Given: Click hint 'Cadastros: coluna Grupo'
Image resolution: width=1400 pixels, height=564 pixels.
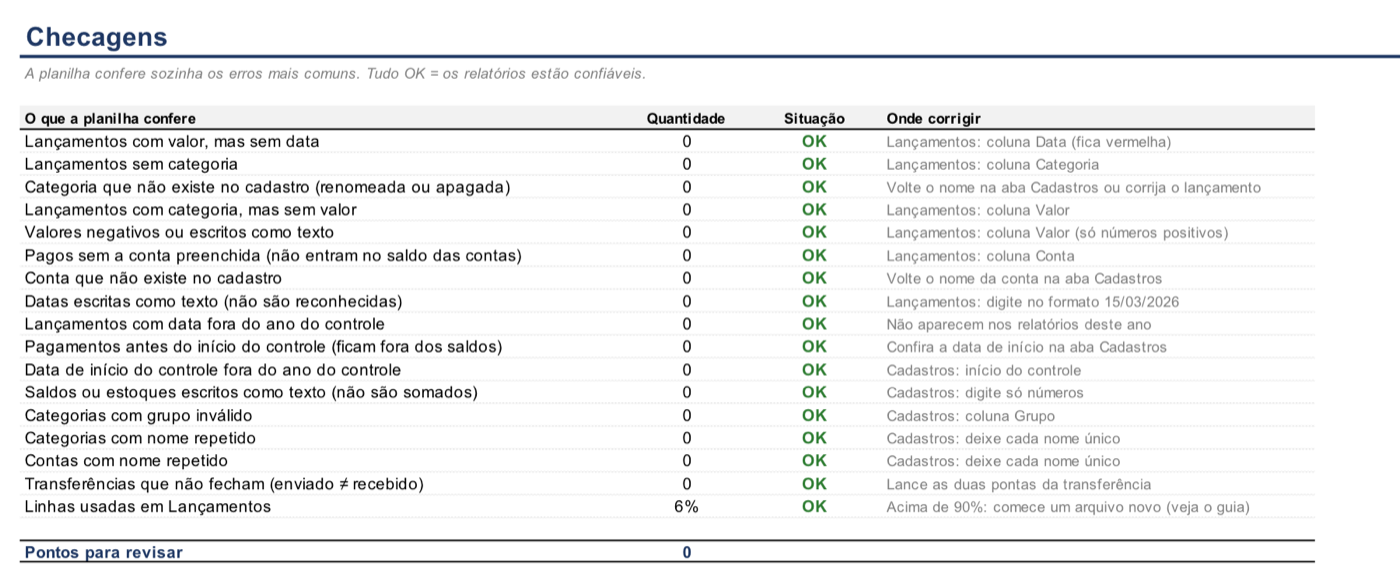Looking at the screenshot, I should [x=970, y=416].
